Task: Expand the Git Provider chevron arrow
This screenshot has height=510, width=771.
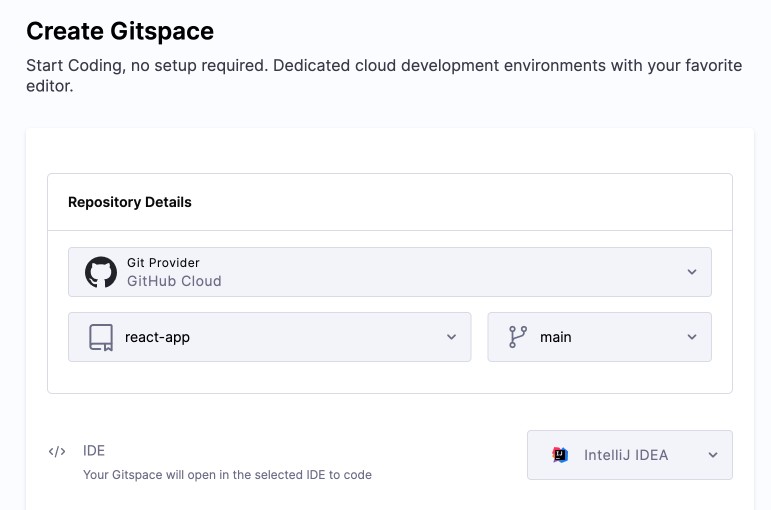Action: (691, 272)
